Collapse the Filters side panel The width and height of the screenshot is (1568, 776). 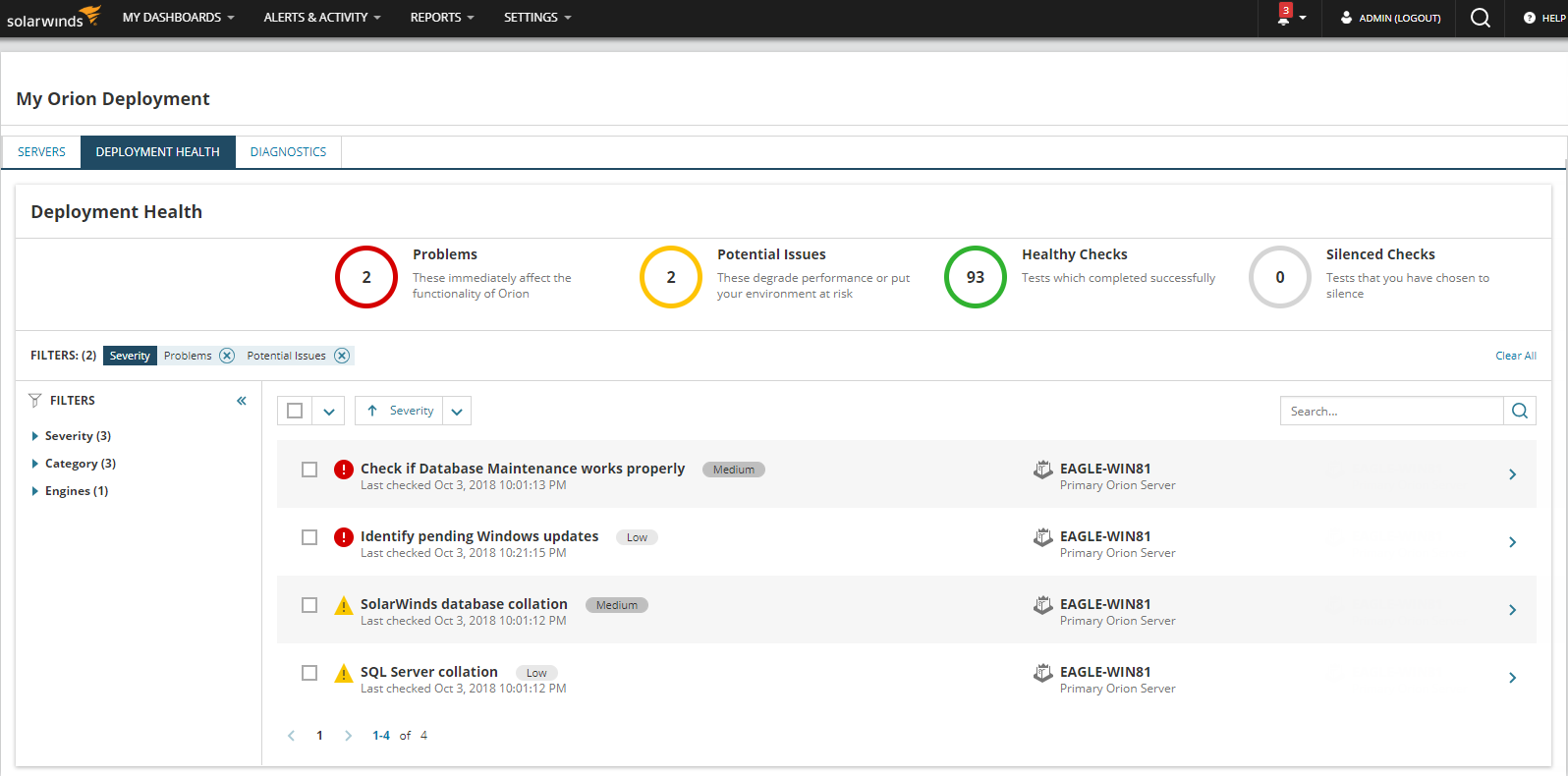click(242, 401)
